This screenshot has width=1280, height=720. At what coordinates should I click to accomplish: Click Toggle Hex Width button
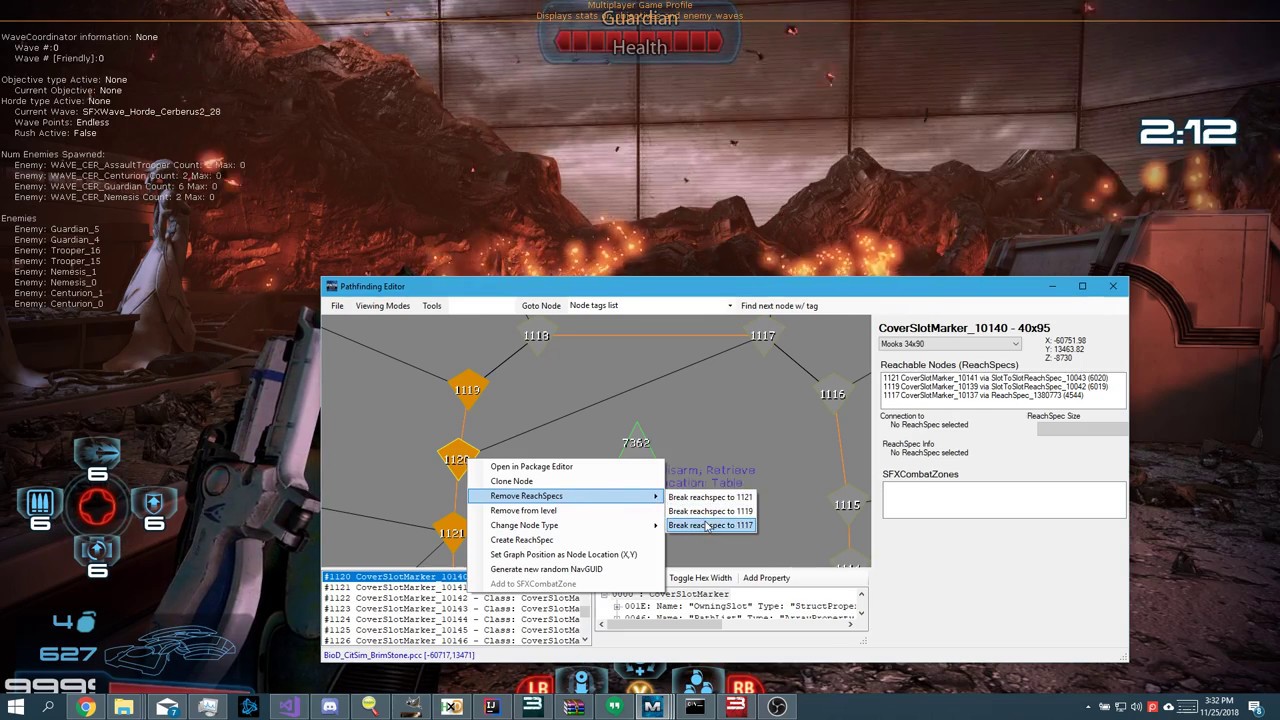tap(700, 578)
